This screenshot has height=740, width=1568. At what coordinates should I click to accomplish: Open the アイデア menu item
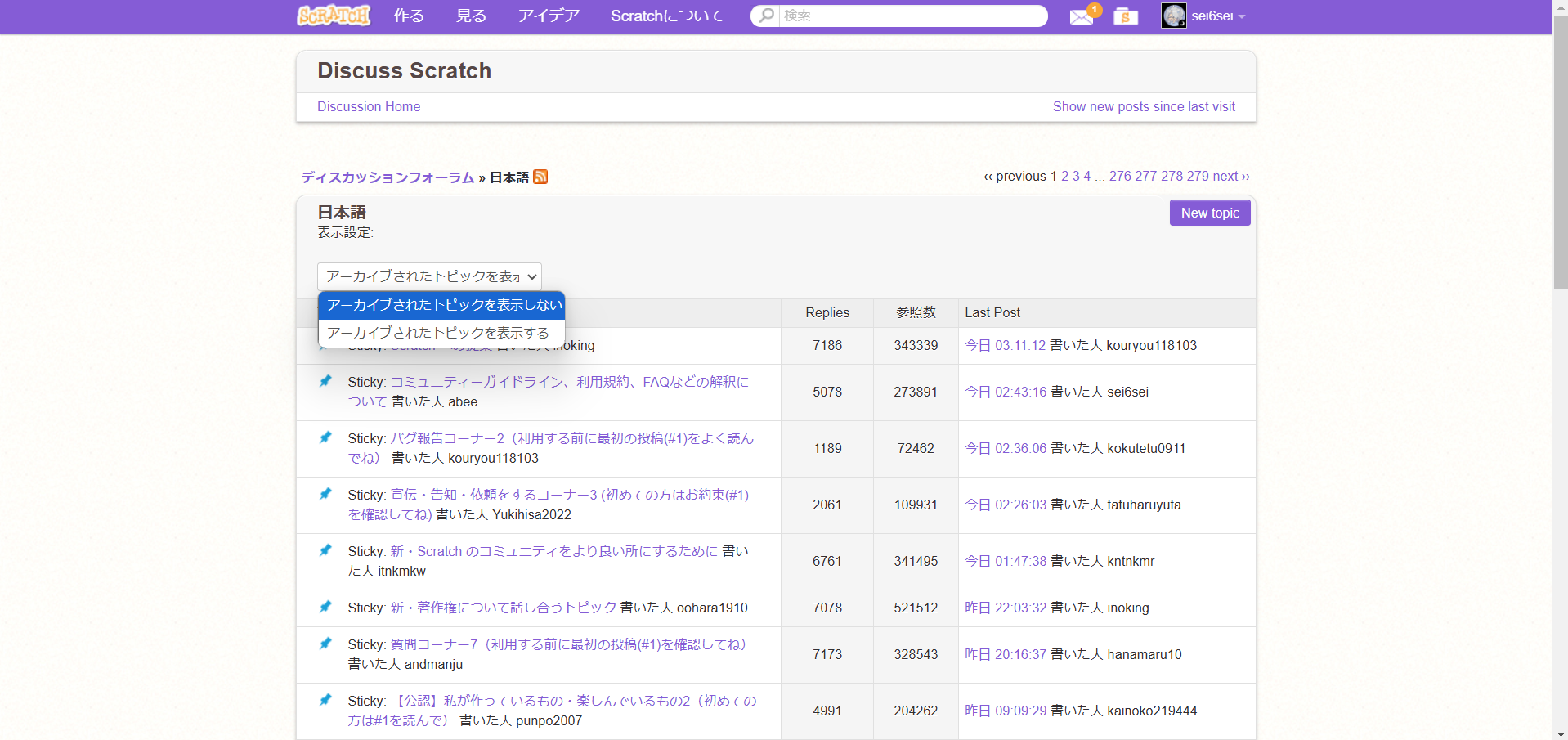coord(549,16)
